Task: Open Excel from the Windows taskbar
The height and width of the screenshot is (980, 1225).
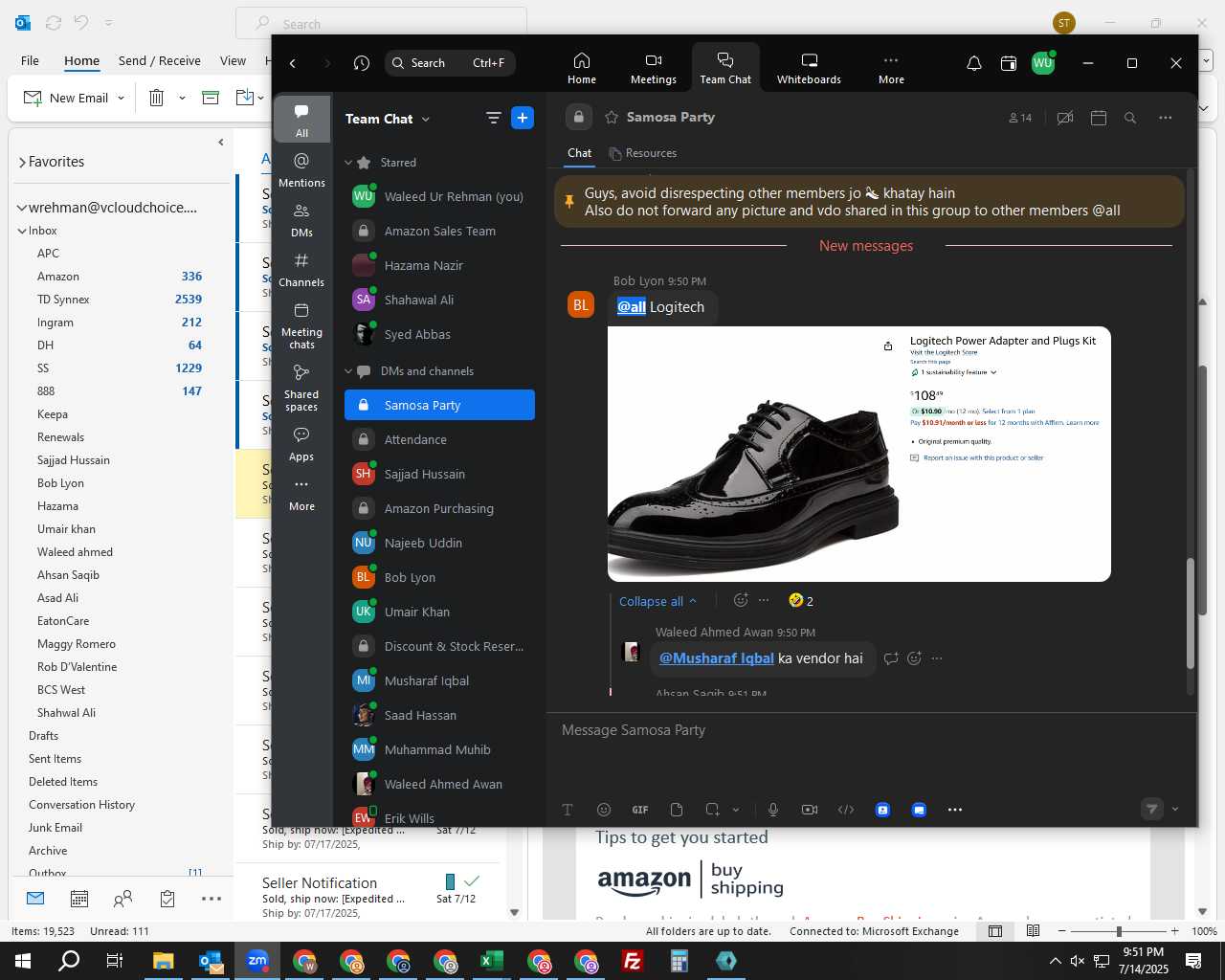Action: coord(492,961)
